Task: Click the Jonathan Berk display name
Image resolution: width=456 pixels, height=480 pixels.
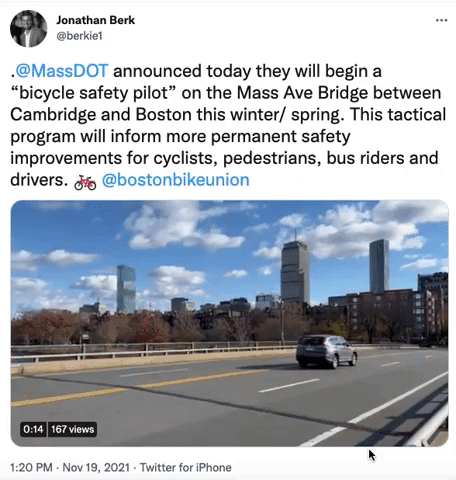Action: 95,20
